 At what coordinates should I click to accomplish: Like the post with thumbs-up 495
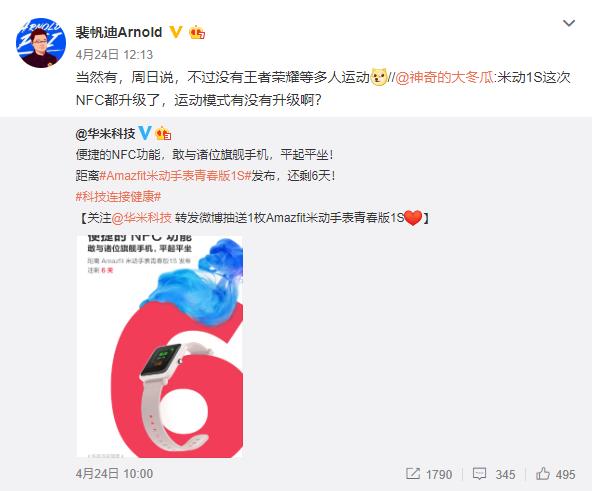tap(543, 474)
